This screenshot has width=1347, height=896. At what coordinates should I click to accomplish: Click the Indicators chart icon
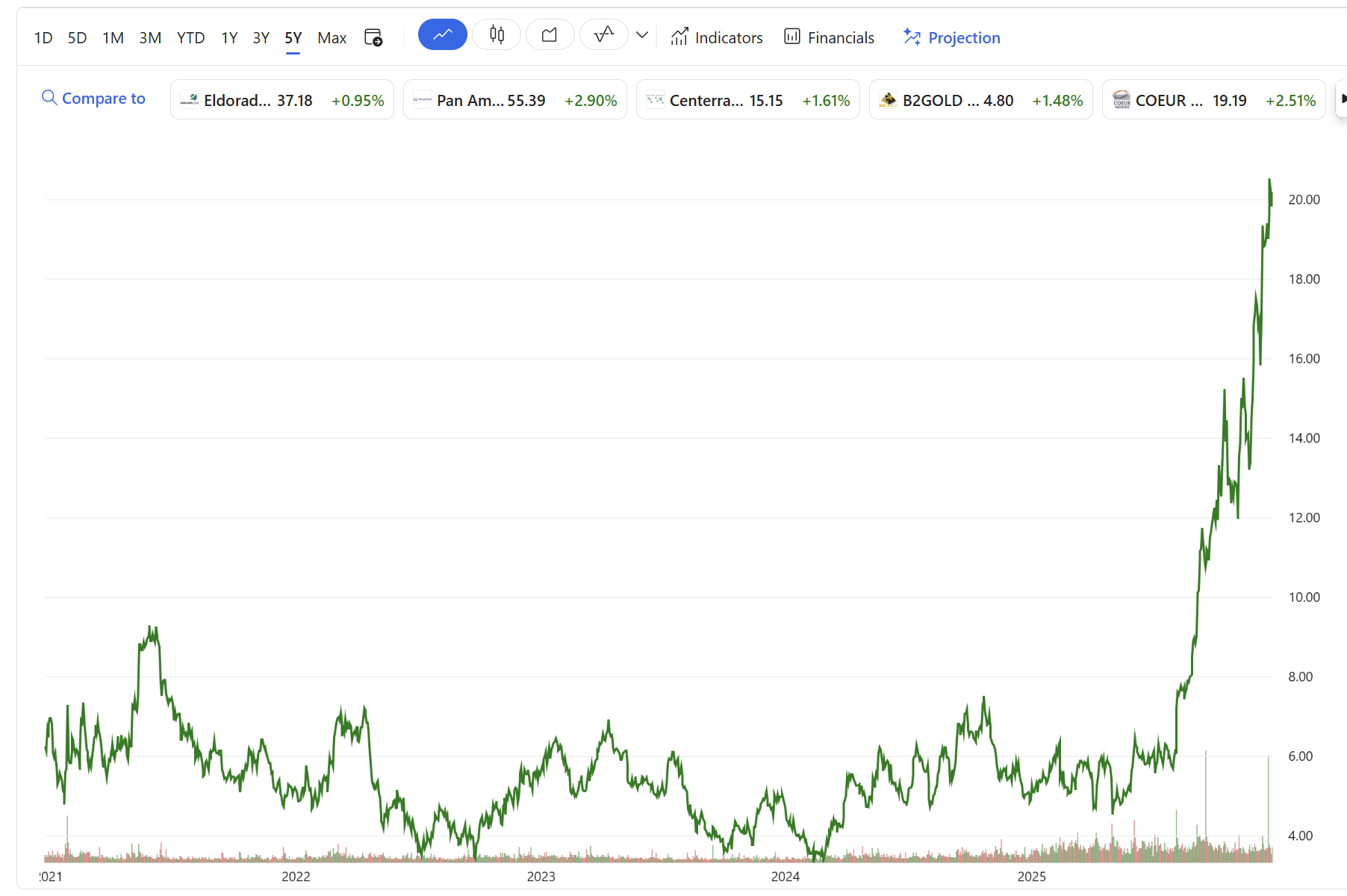pyautogui.click(x=679, y=37)
